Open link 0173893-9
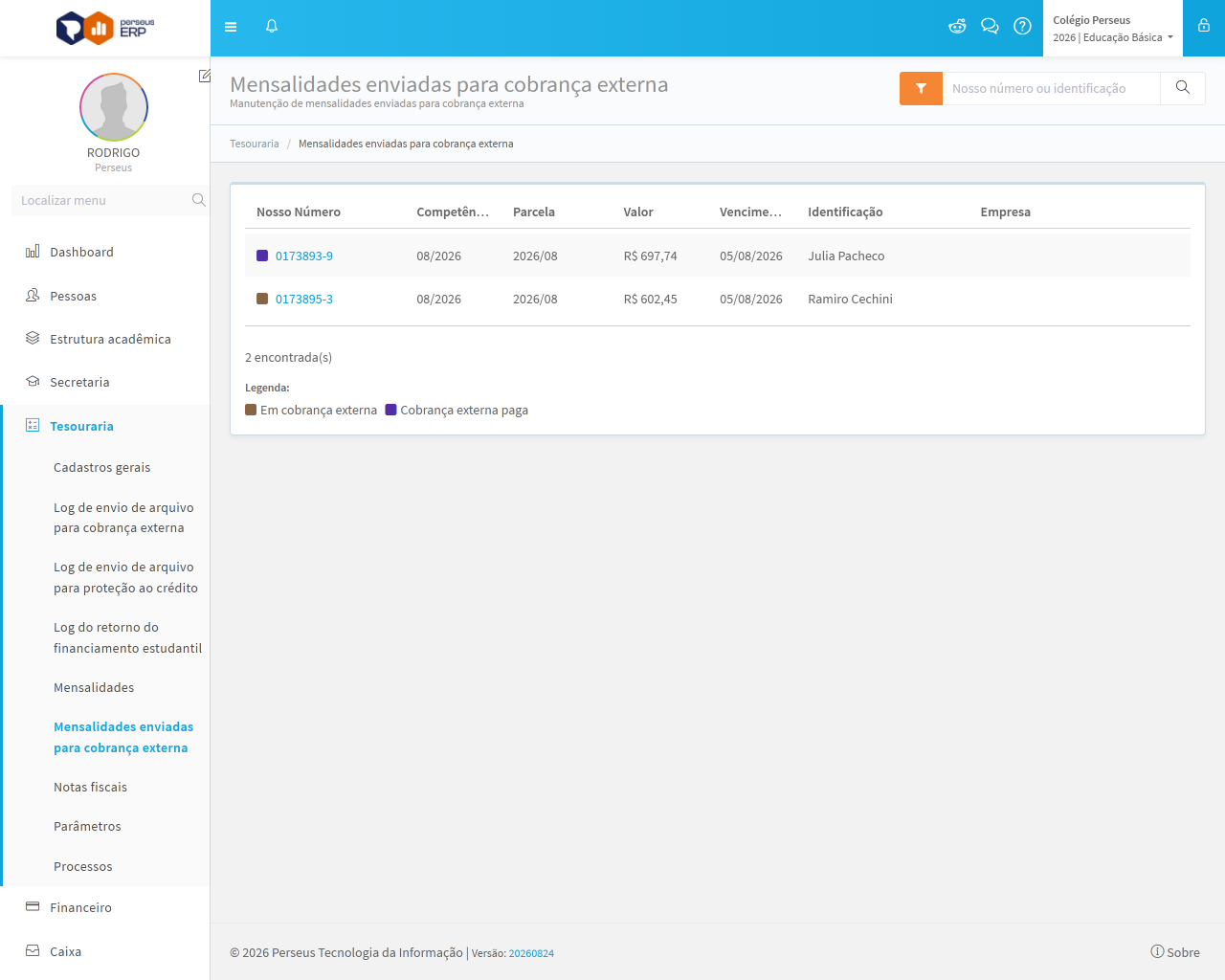1225x980 pixels. tap(304, 256)
